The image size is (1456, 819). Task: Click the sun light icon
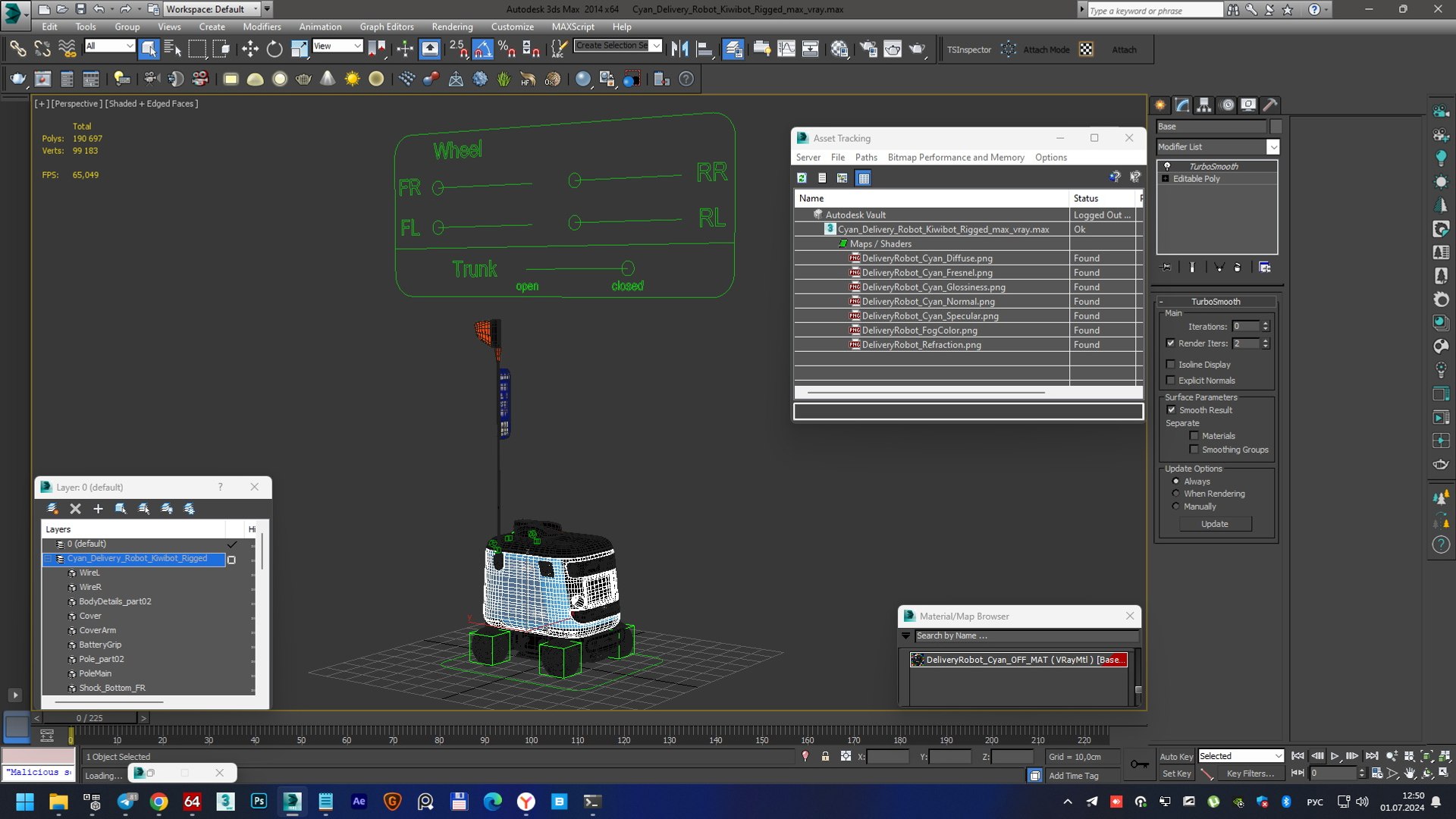coord(352,79)
